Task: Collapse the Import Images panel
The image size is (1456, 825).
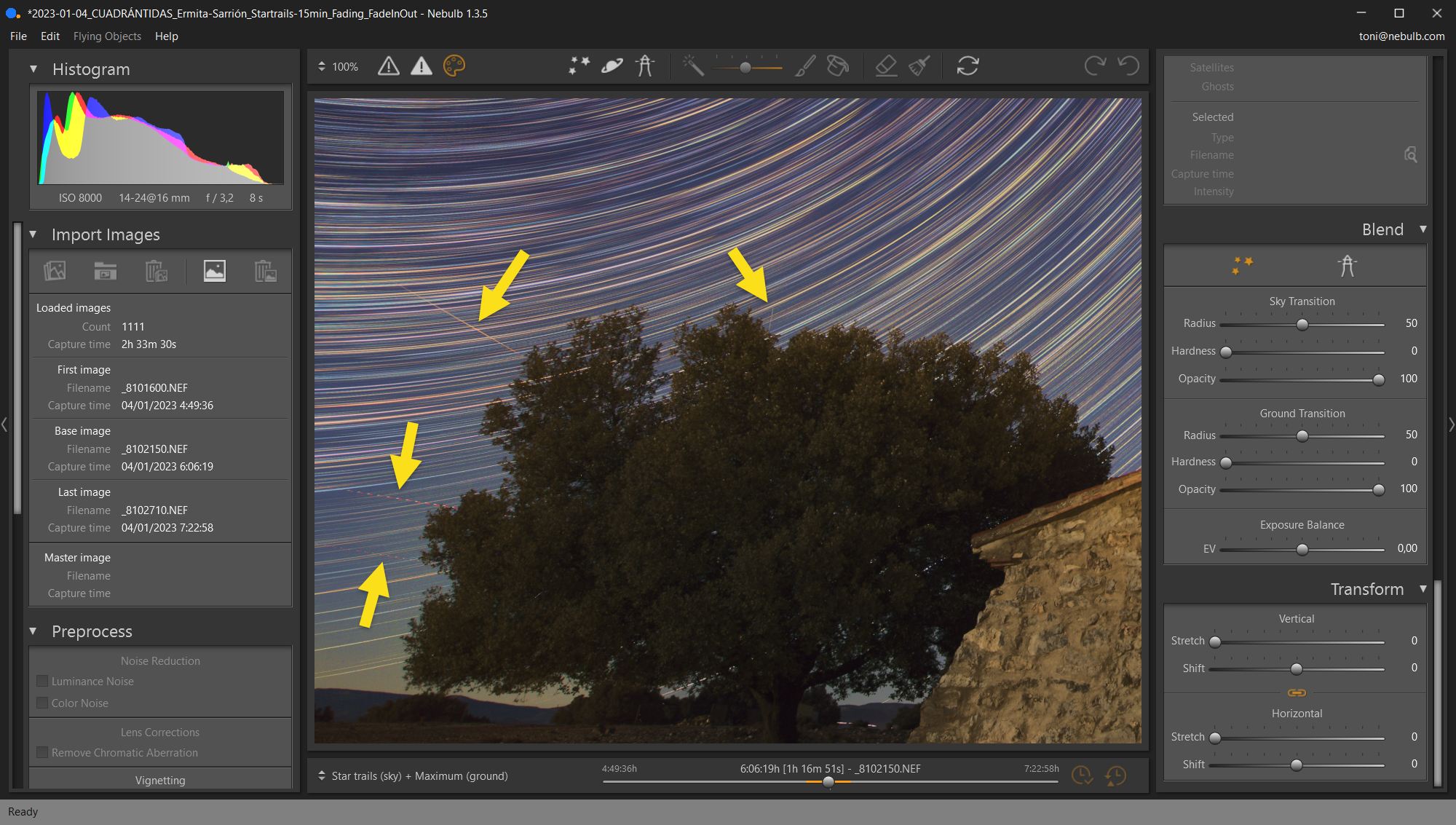Action: point(33,234)
